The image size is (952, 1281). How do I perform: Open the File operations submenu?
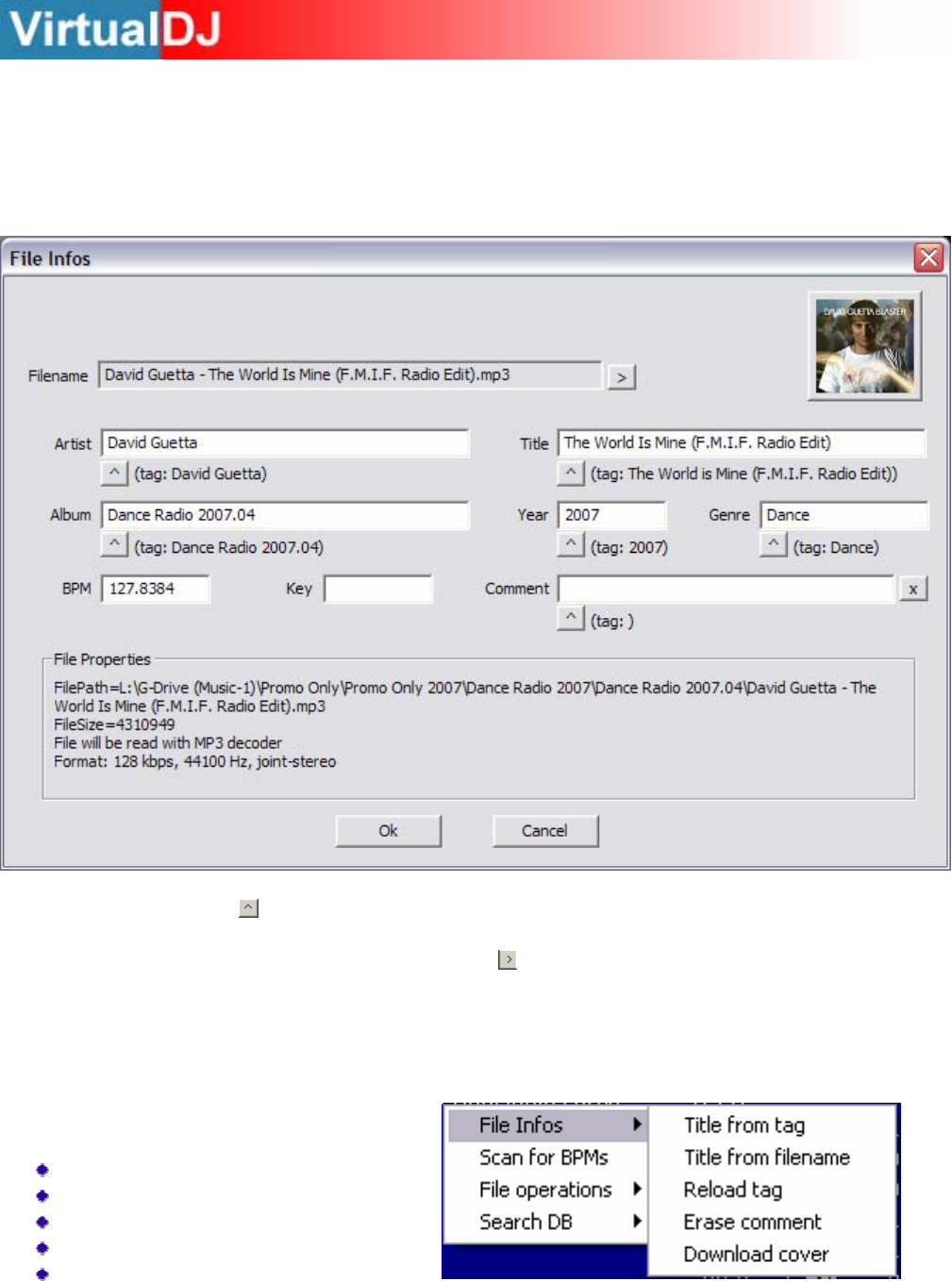[546, 1189]
